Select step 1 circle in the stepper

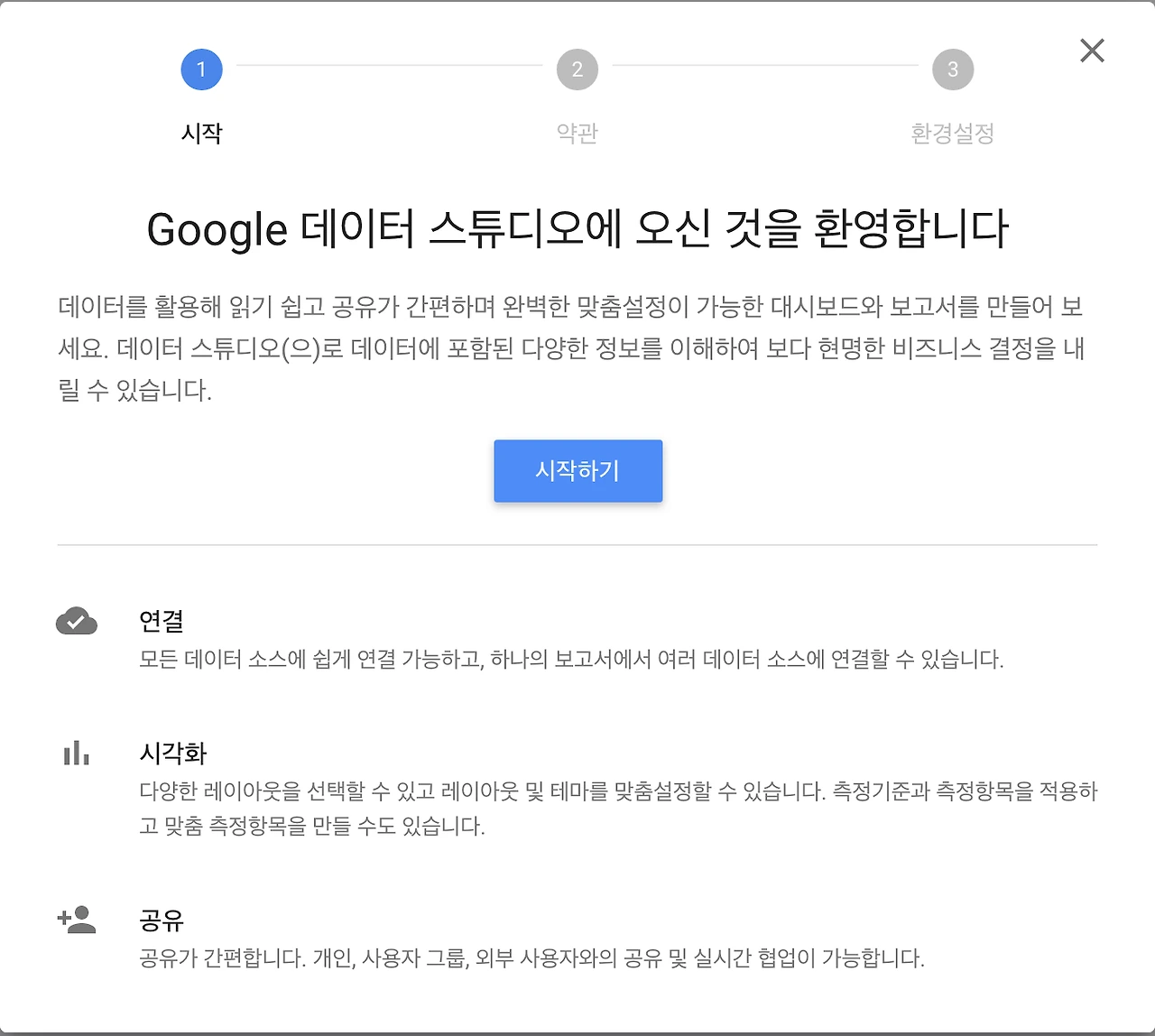tap(201, 69)
